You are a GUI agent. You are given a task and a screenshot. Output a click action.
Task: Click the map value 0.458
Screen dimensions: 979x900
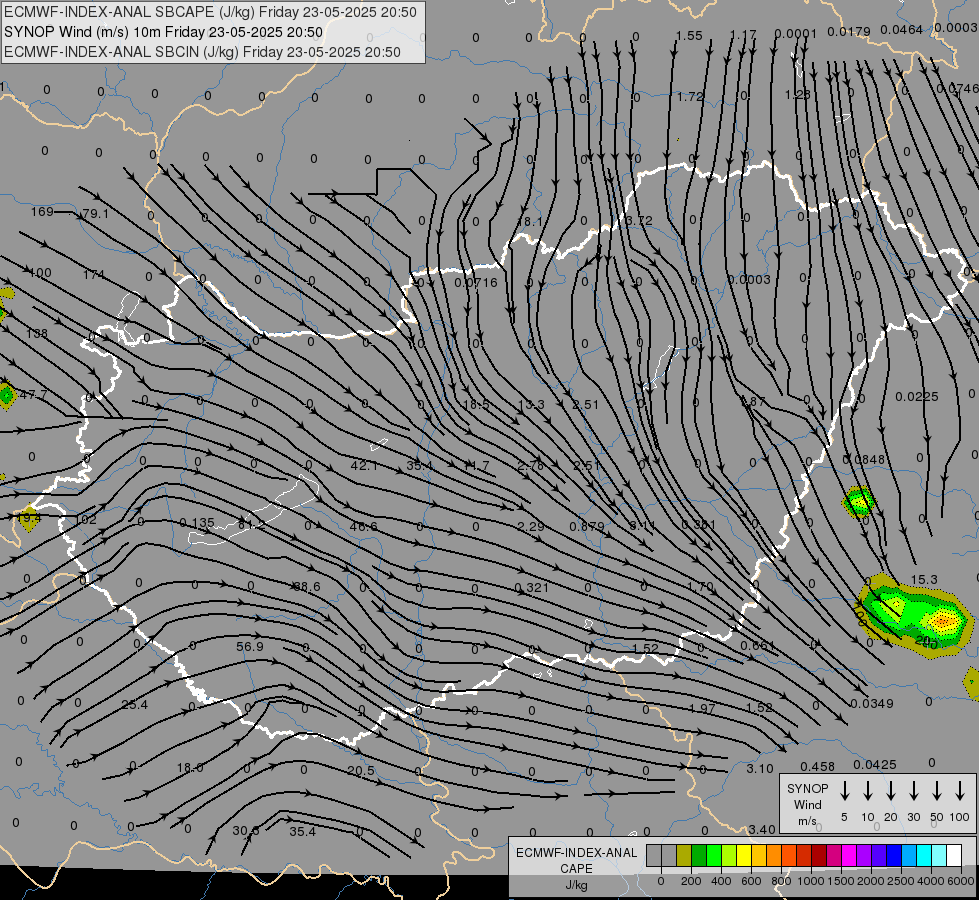817,766
